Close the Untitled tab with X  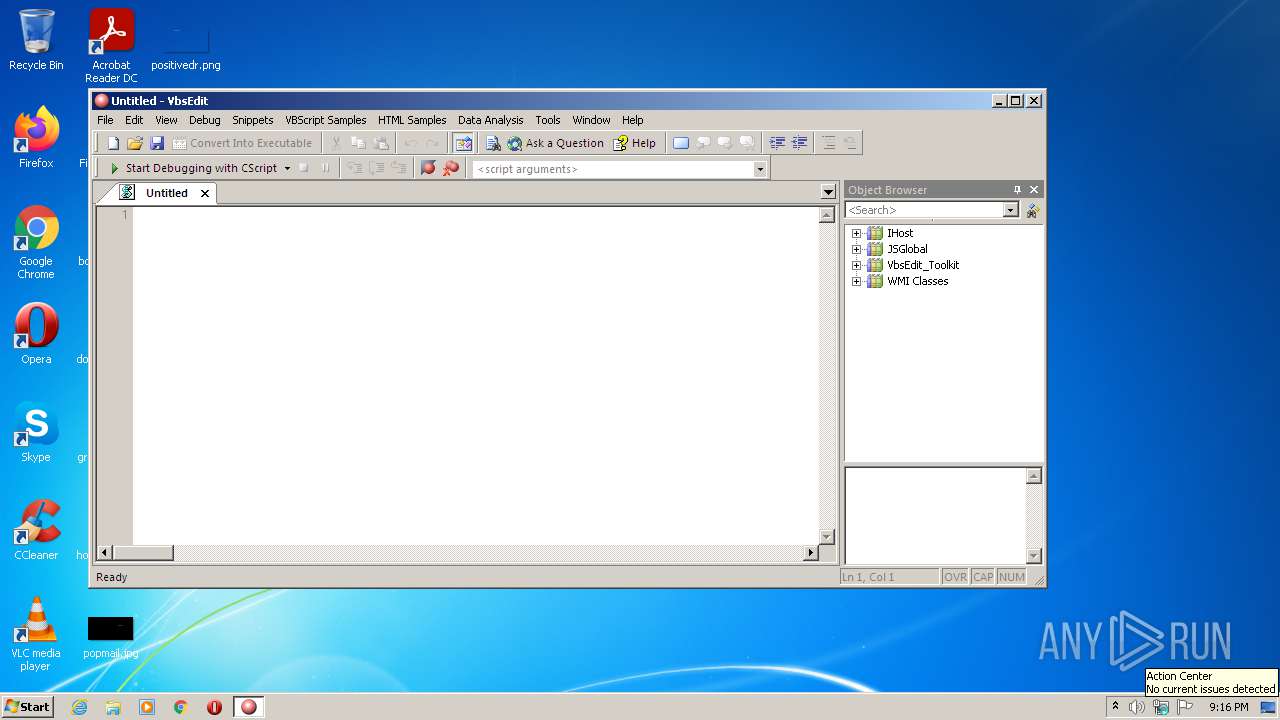tap(205, 193)
